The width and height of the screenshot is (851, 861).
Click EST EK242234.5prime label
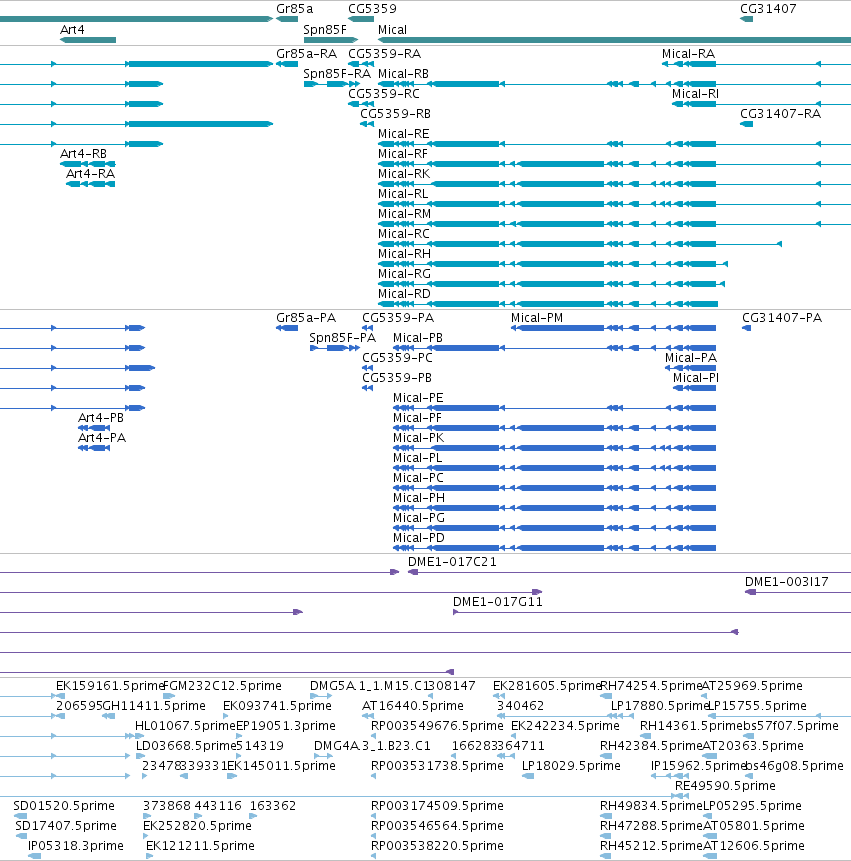point(565,726)
